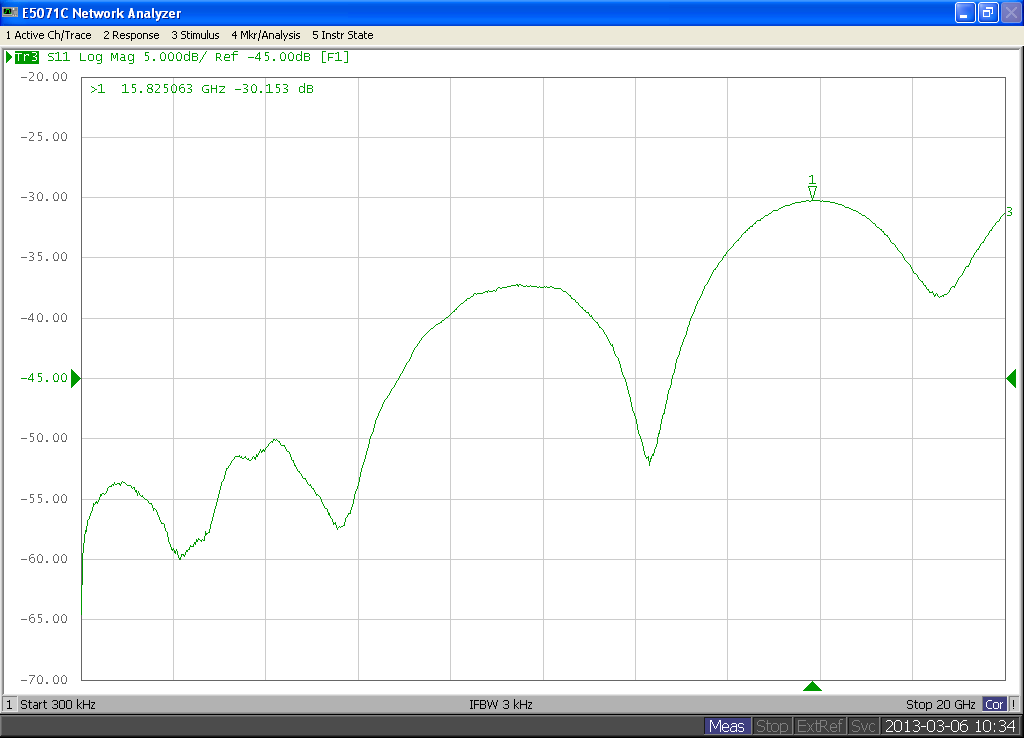
Task: Open the Response menu
Action: pyautogui.click(x=131, y=35)
